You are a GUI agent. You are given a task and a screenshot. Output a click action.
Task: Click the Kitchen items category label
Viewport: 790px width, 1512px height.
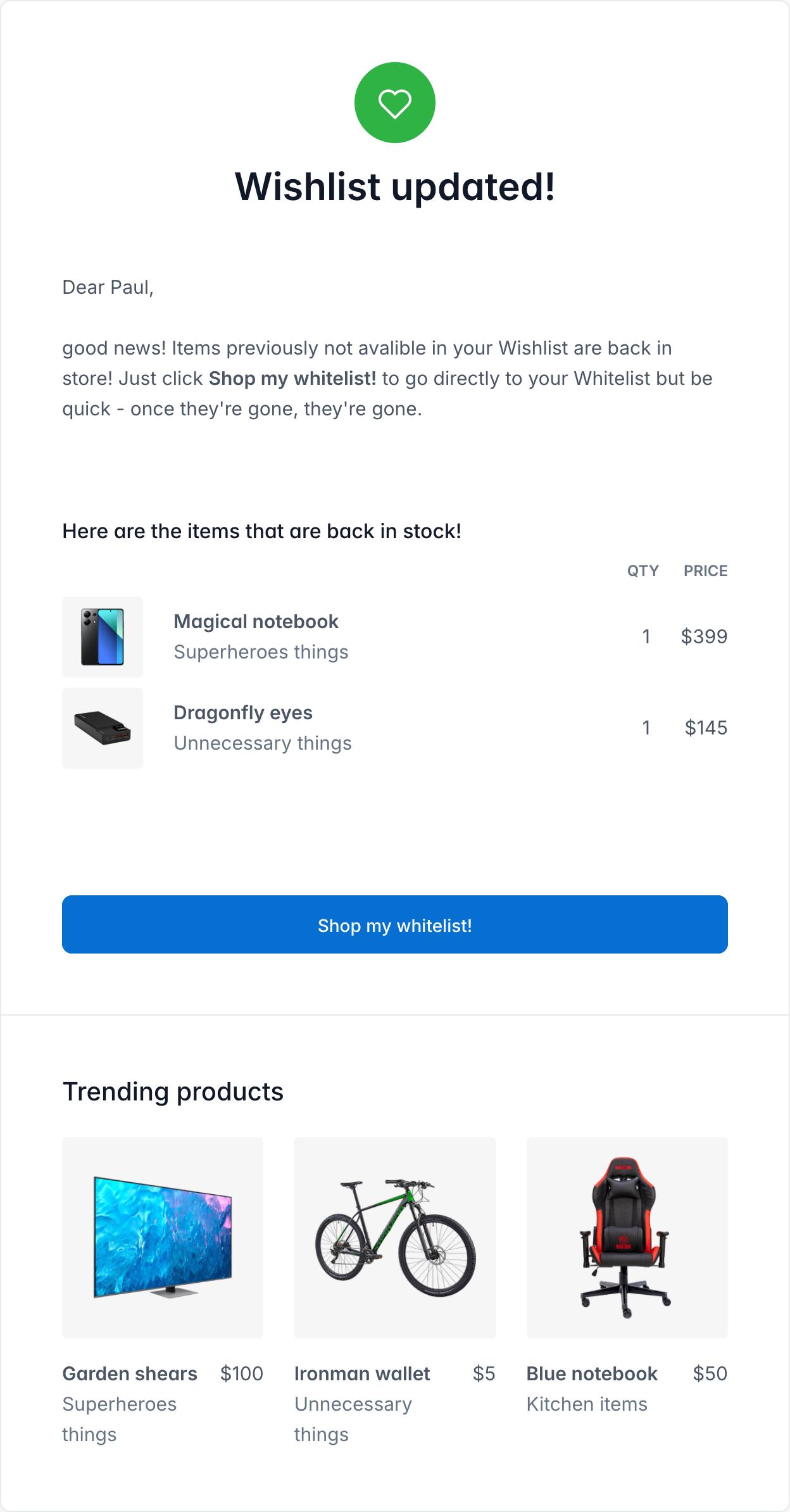coord(587,1404)
